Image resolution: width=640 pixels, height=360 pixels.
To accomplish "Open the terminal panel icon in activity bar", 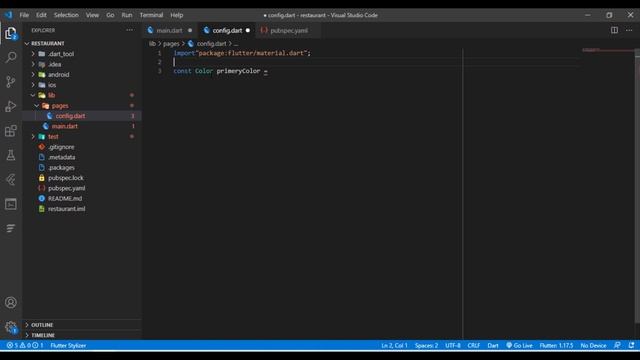I will point(11,204).
